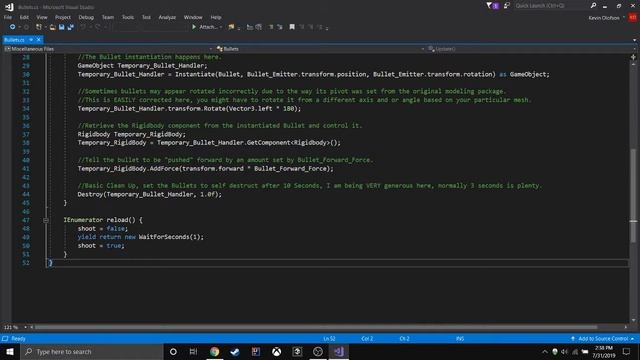
Task: Click the Destroy(Temporary_Bullet_Handler) code line
Action: 150,194
